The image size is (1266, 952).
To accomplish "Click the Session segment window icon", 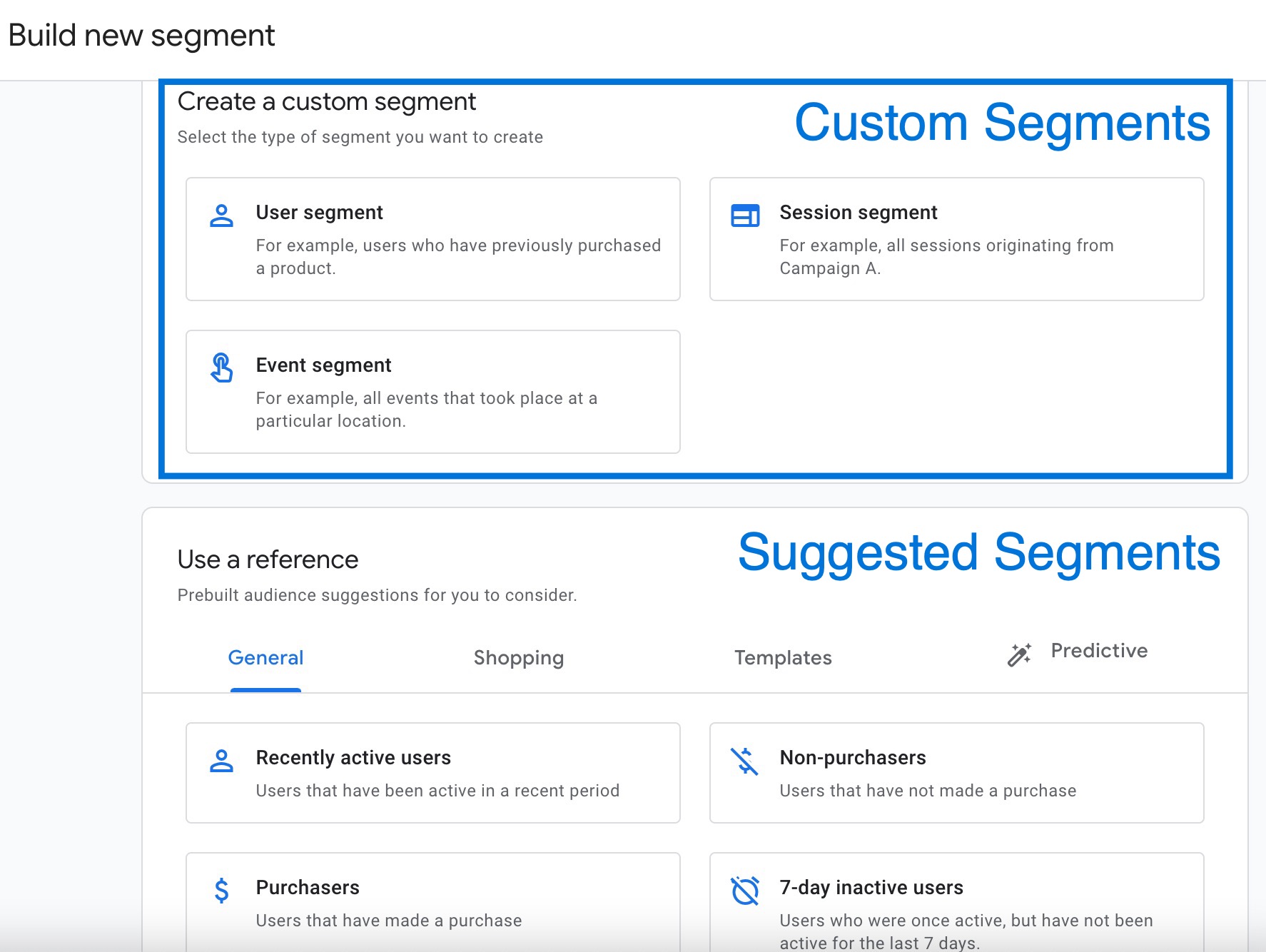I will tap(745, 216).
